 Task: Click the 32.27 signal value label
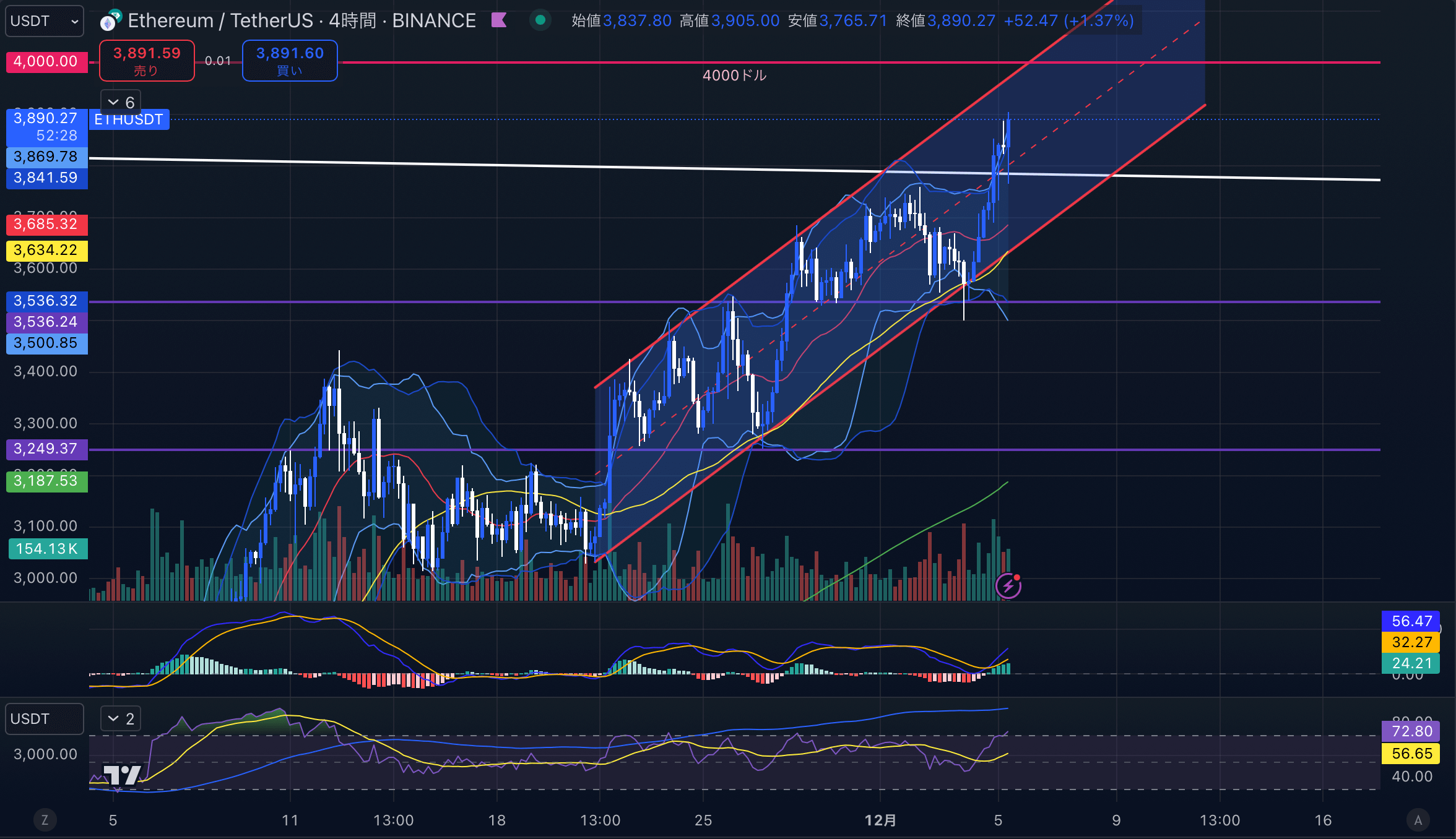click(x=1411, y=642)
